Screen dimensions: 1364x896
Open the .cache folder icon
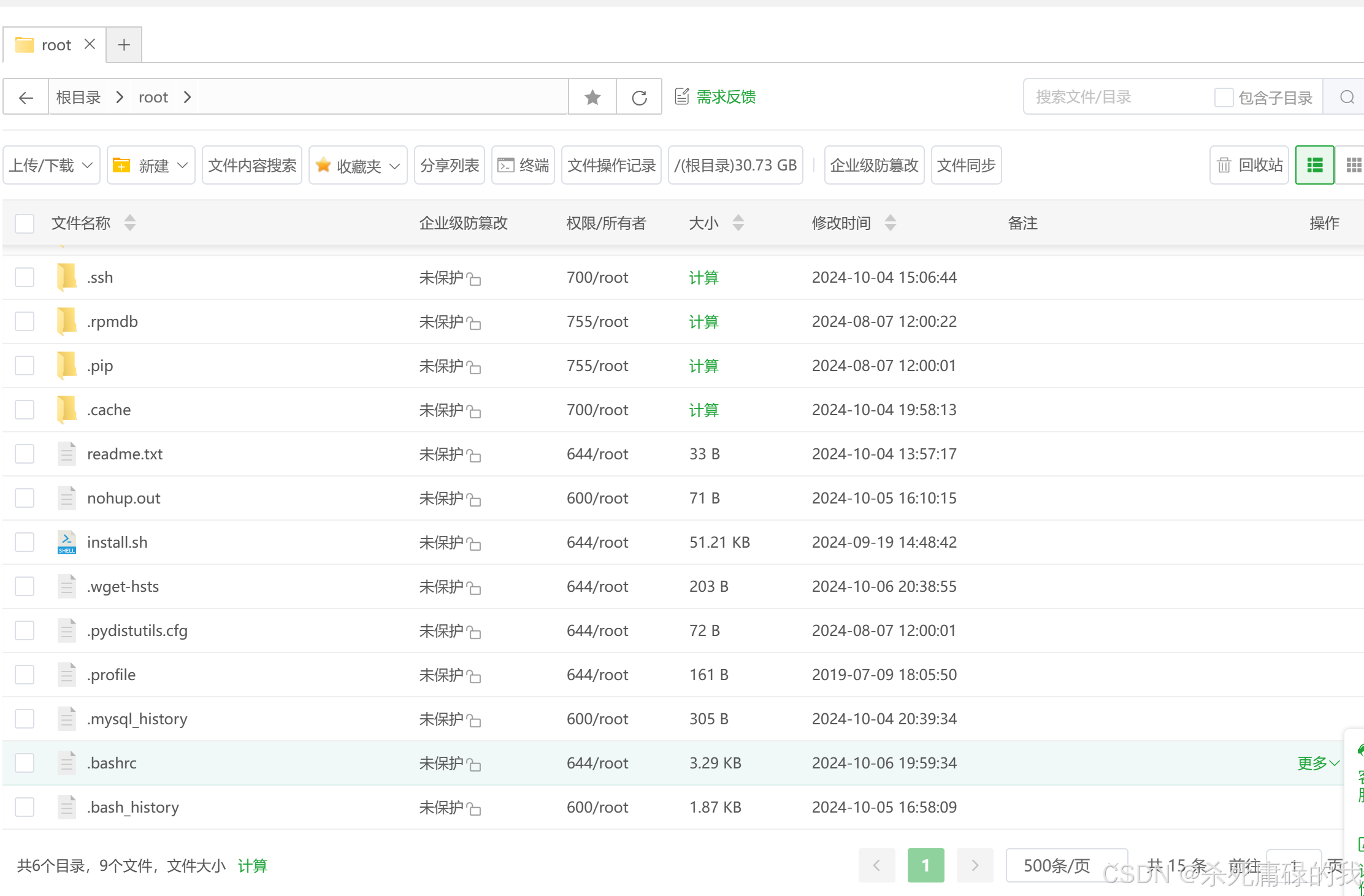(66, 410)
